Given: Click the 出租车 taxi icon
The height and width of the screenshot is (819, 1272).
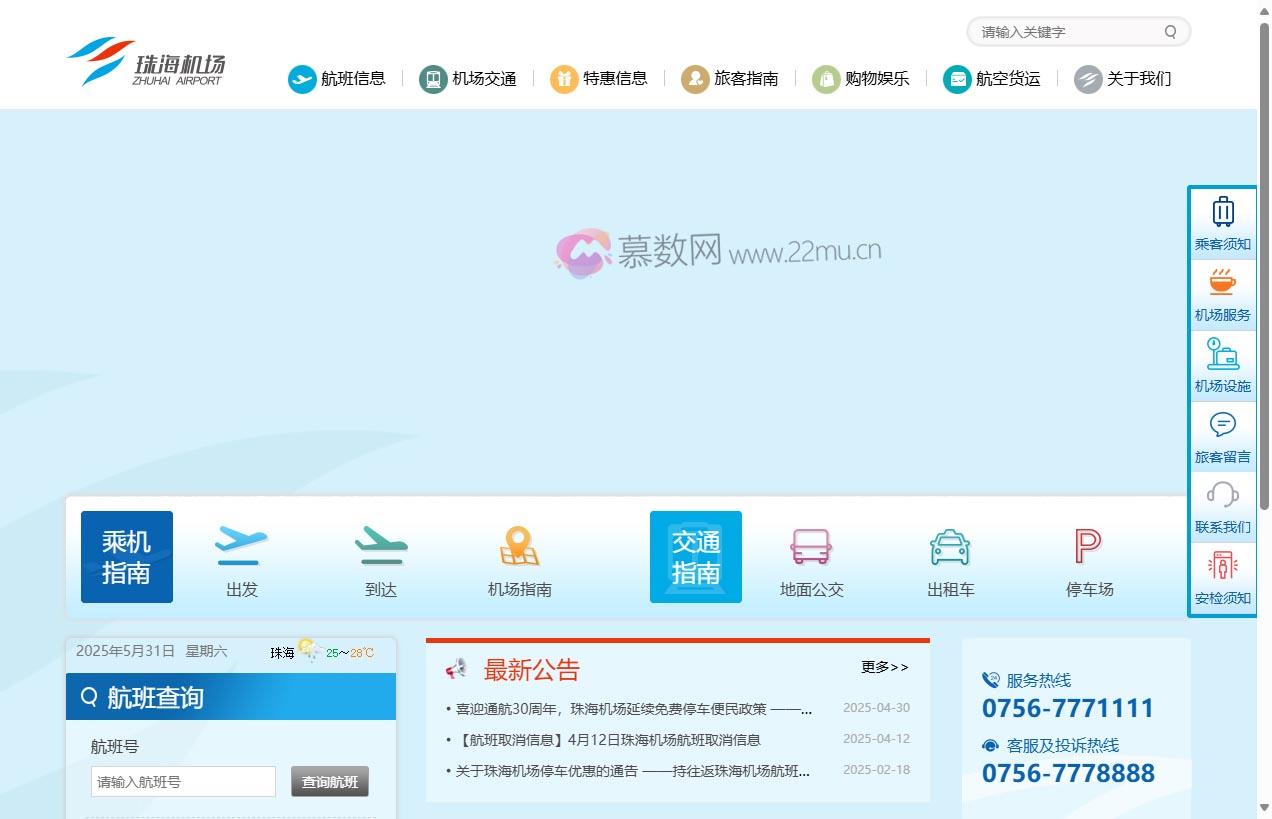Looking at the screenshot, I should [949, 547].
